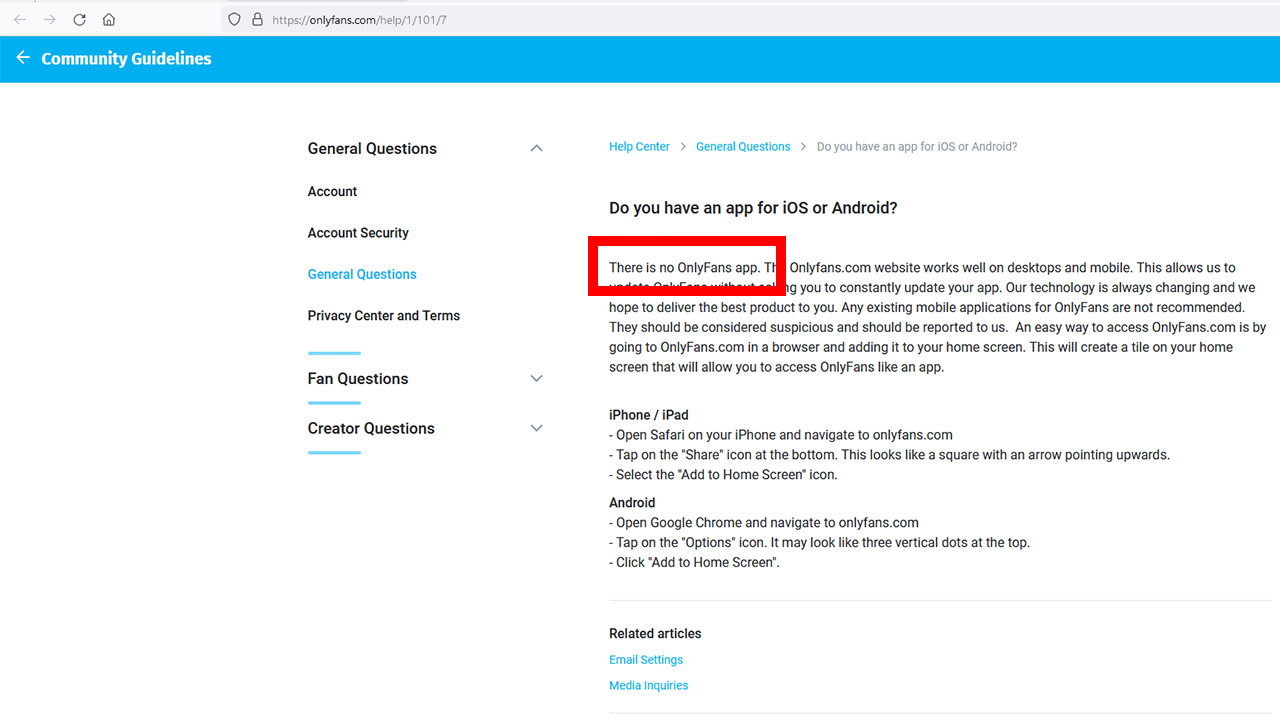Viewport: 1280px width, 720px height.
Task: Expand the Fan Questions section
Action: tap(536, 378)
